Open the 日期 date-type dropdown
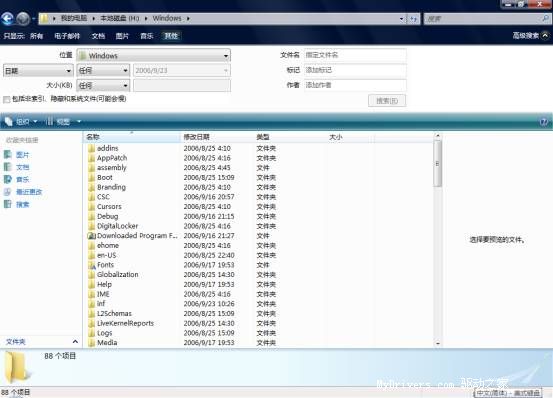553x398 pixels. click(38, 71)
